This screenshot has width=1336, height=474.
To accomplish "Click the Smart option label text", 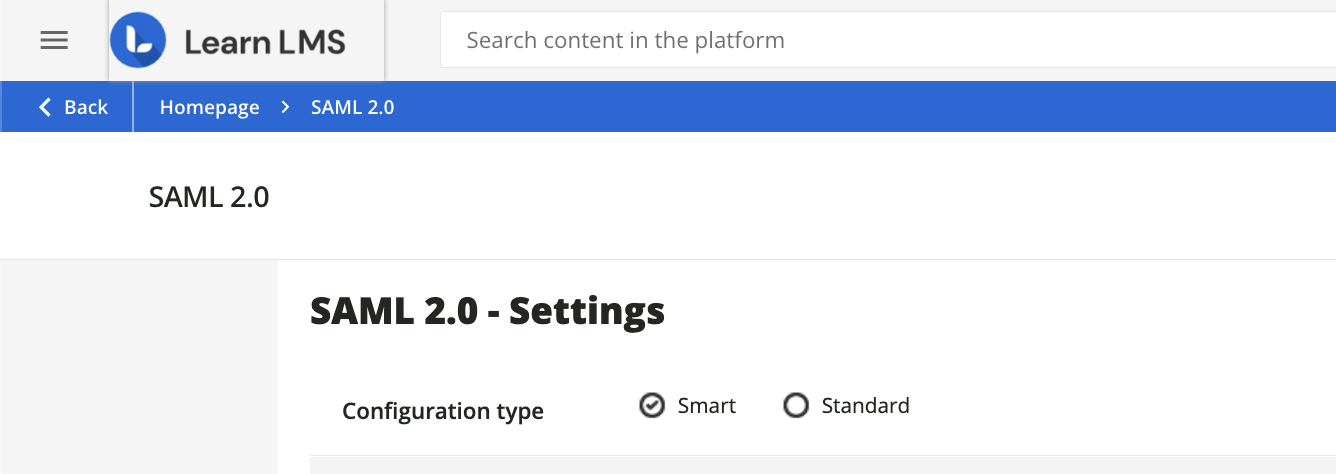I will (707, 406).
